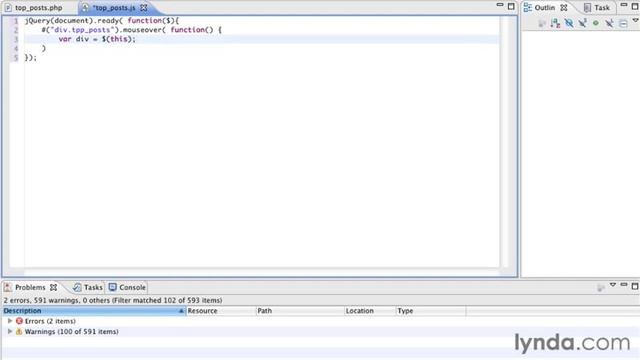This screenshot has width=640, height=360.
Task: Click the Outline tab icon
Action: [x=528, y=8]
